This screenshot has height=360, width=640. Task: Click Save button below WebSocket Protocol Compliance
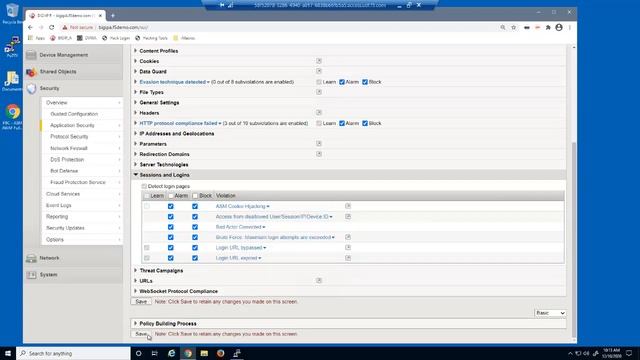click(x=141, y=302)
